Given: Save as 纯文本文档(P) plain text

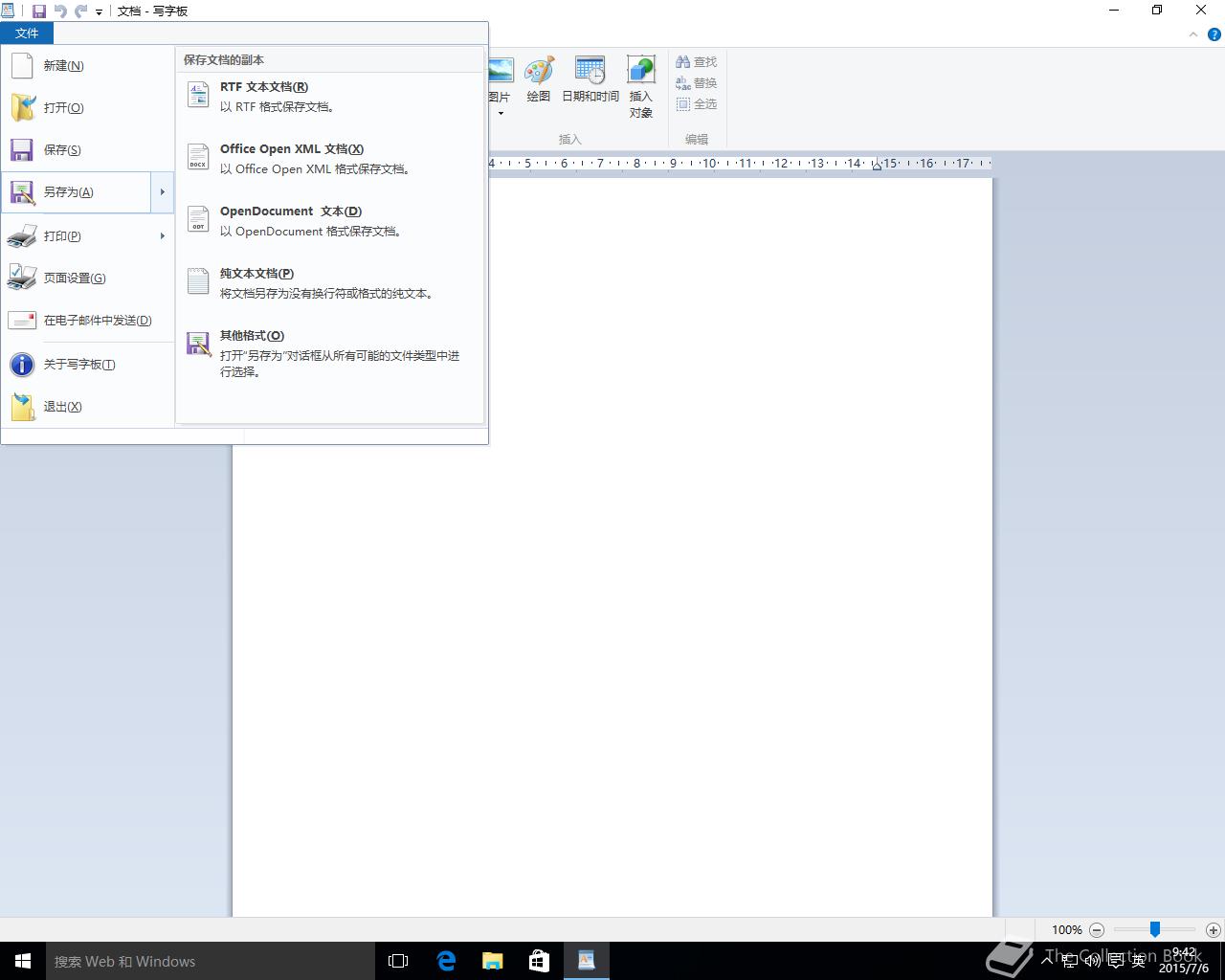Looking at the screenshot, I should coord(330,282).
